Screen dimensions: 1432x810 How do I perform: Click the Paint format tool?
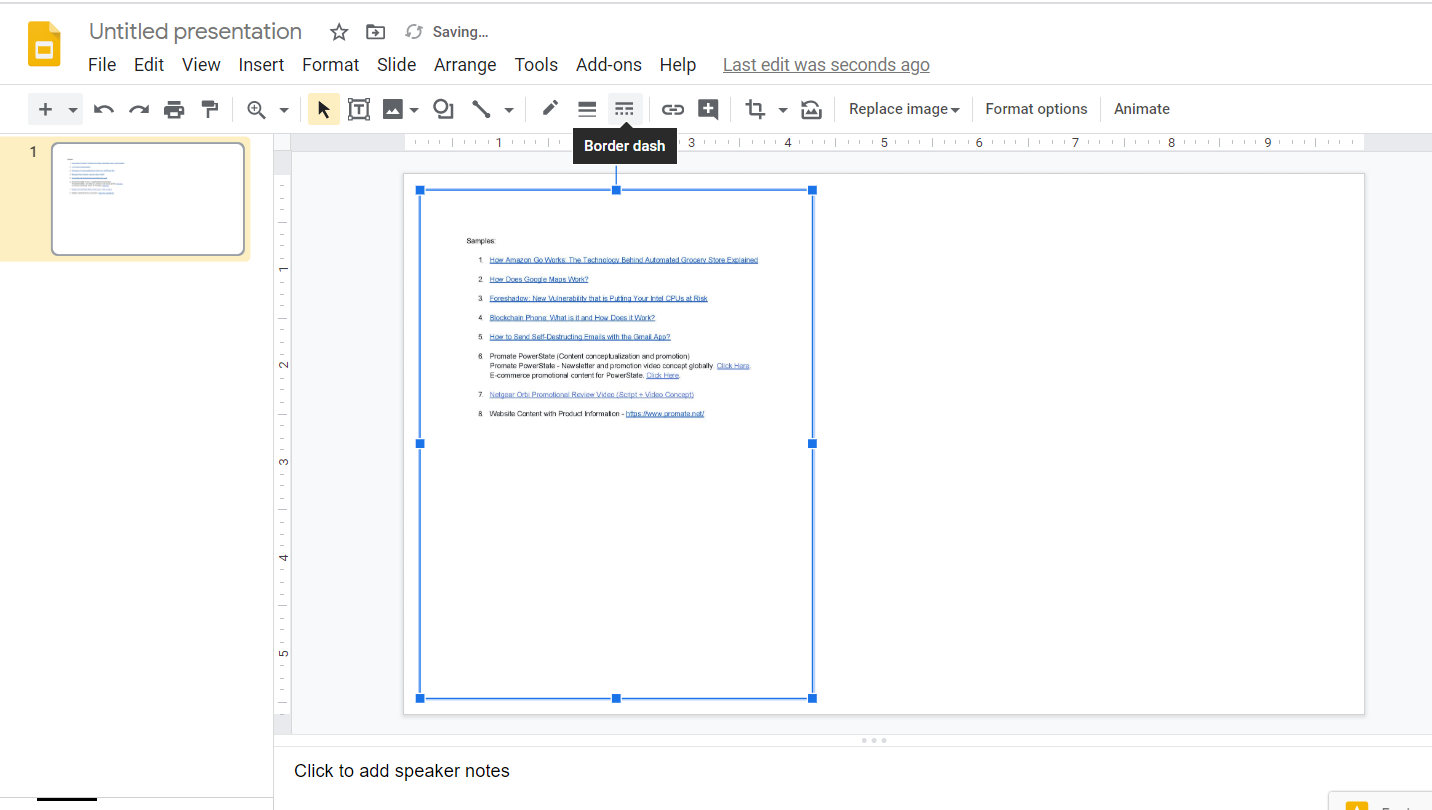coord(209,109)
